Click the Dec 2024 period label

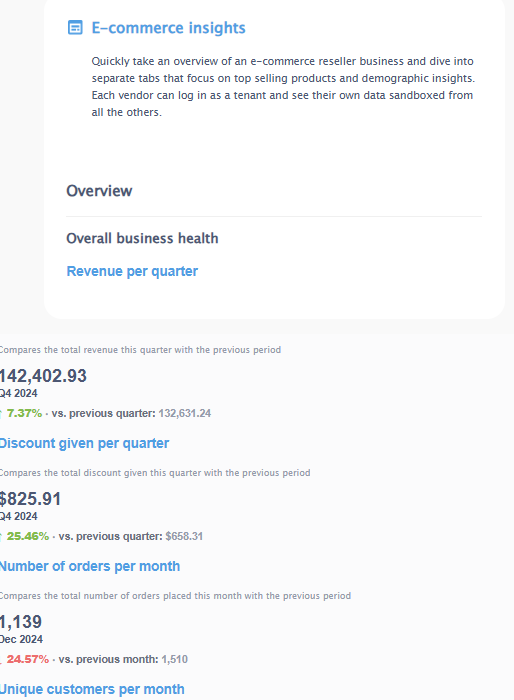pos(21,639)
